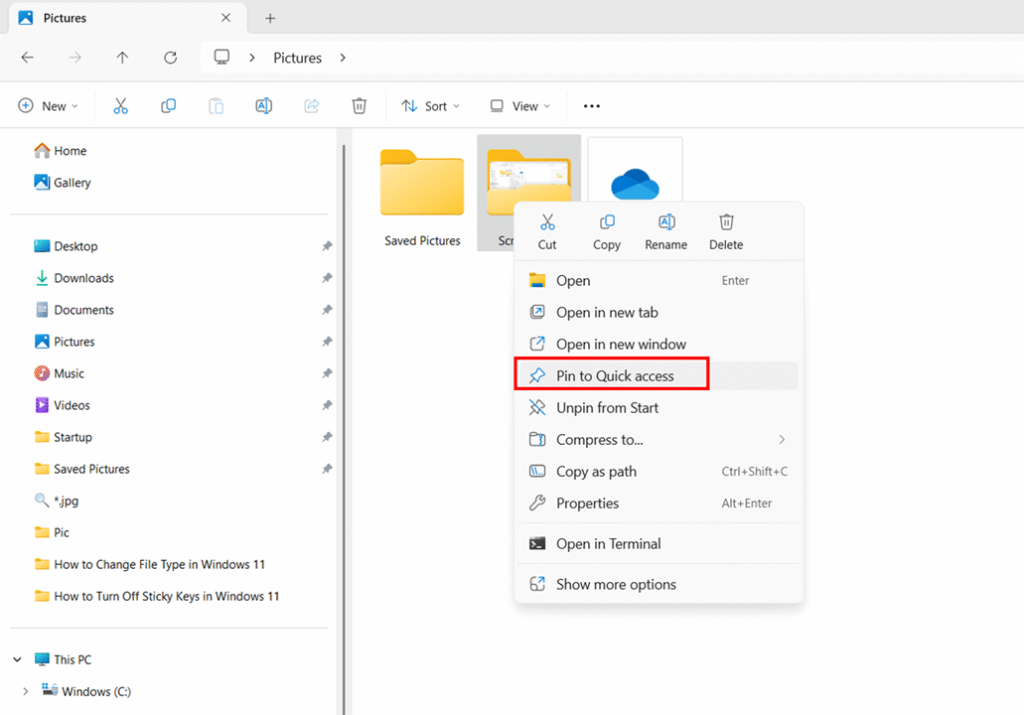
Task: Click the This PC monitor icon in address bar
Action: click(x=222, y=57)
